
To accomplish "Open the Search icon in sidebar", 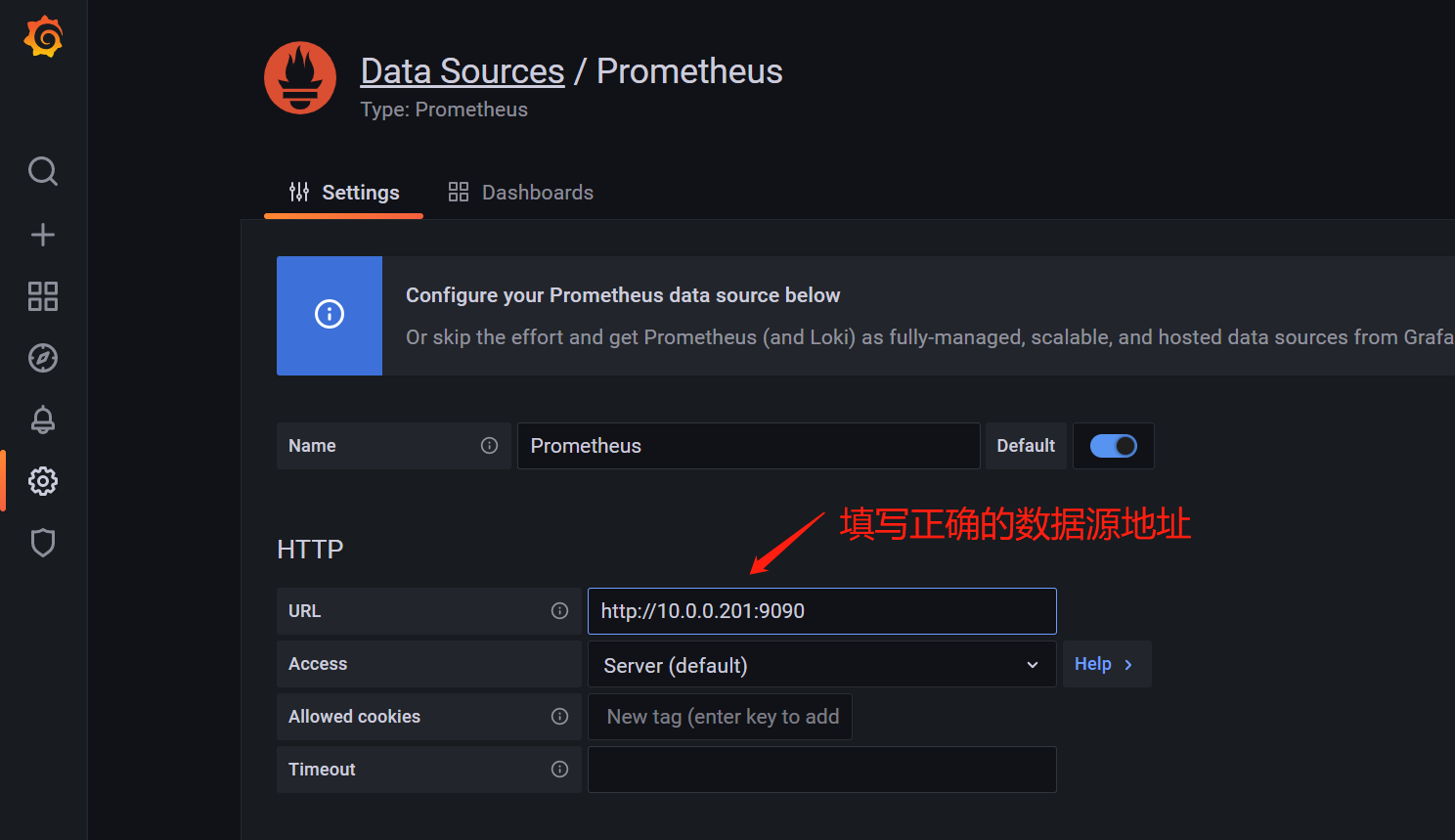I will pyautogui.click(x=43, y=171).
